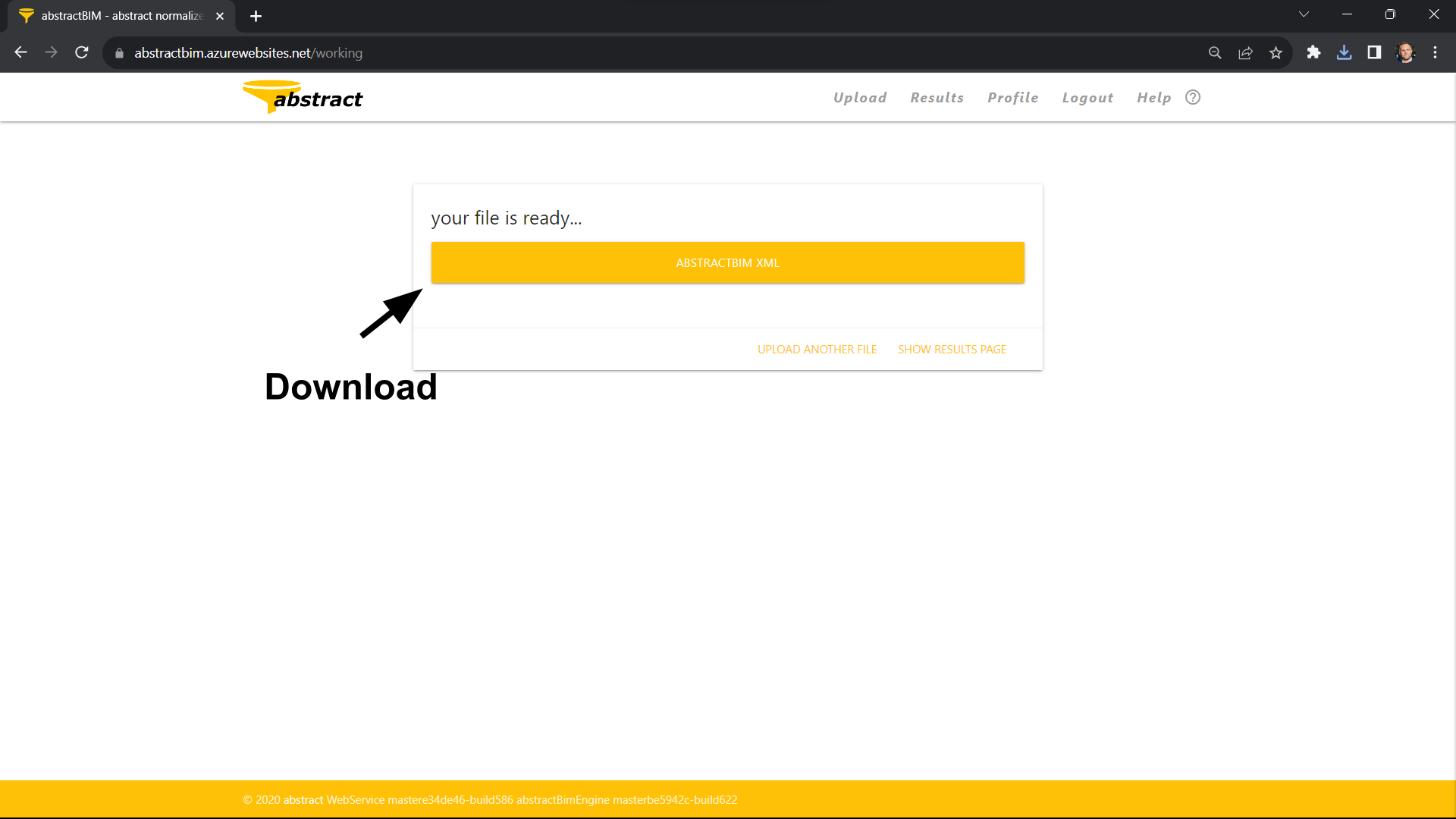Viewport: 1456px width, 819px height.
Task: Open the browser extensions puzzle icon
Action: [1313, 52]
